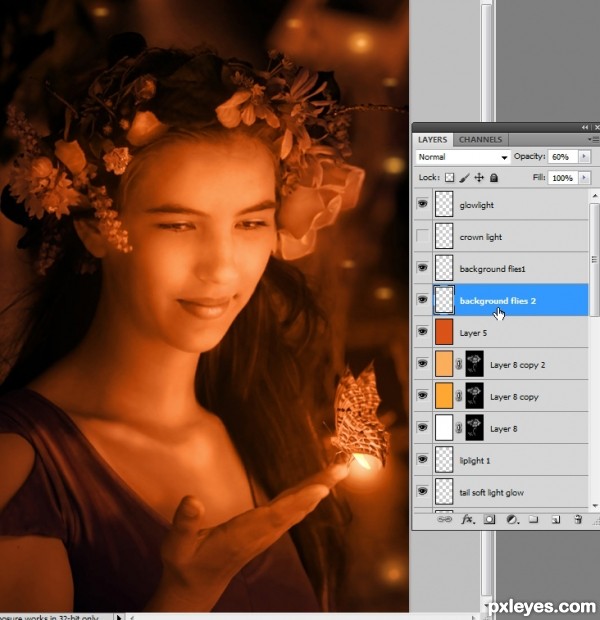The width and height of the screenshot is (600, 620).
Task: Select the glowlight layer name
Action: 477,205
